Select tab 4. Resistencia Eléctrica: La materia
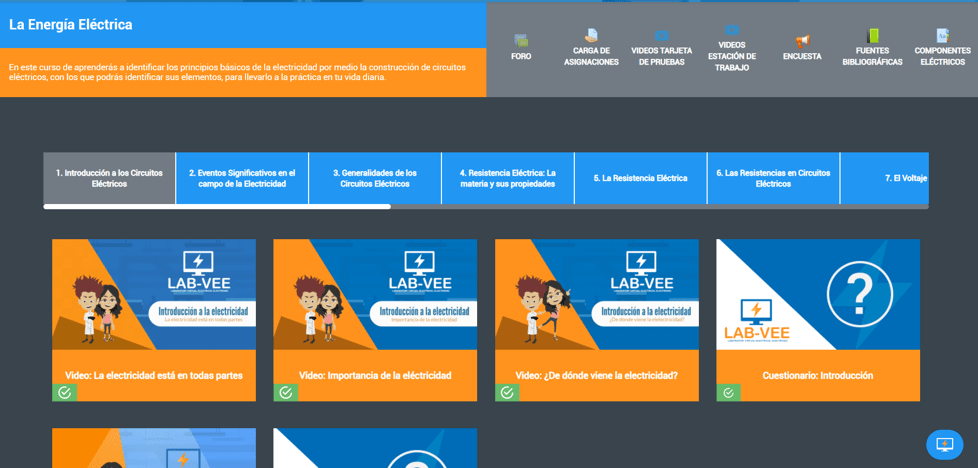The image size is (978, 468). pos(508,178)
